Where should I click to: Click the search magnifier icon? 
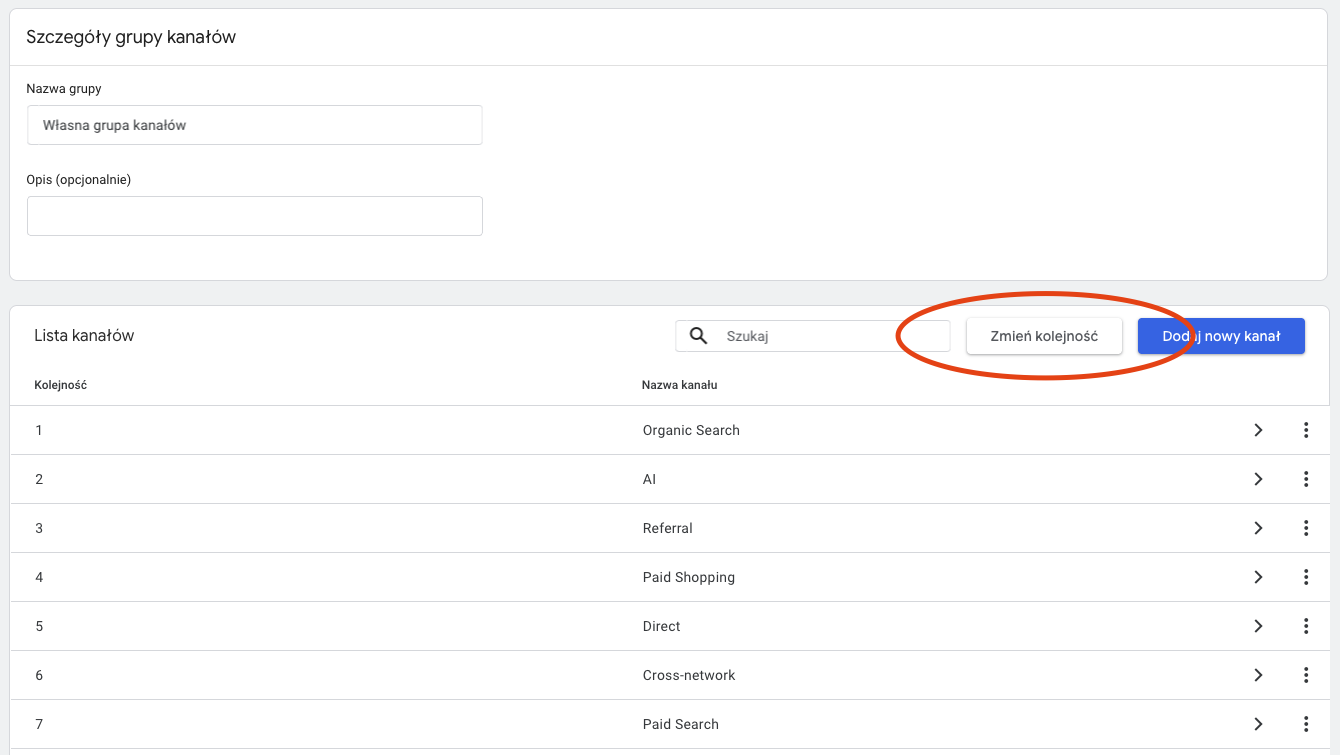point(699,336)
